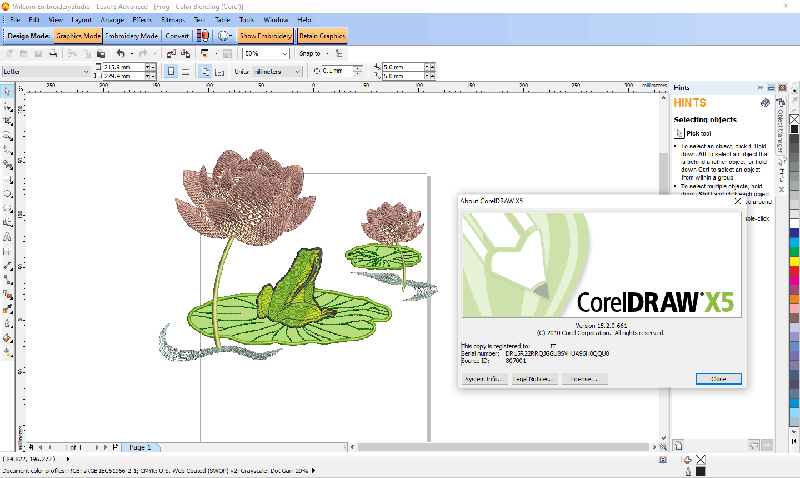
Task: Toggle Graphics Mode
Action: point(78,36)
